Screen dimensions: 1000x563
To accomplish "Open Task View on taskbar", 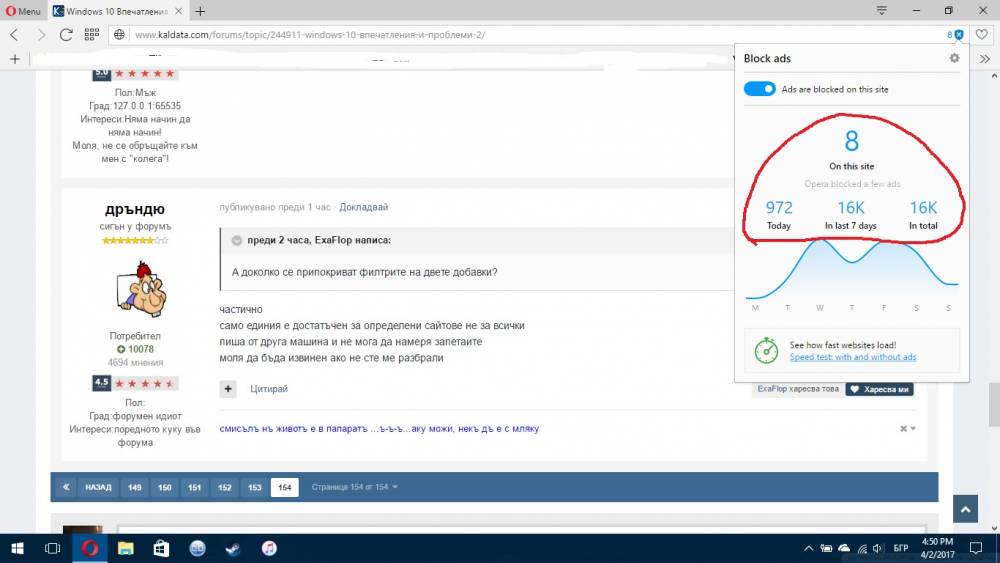I will click(52, 548).
